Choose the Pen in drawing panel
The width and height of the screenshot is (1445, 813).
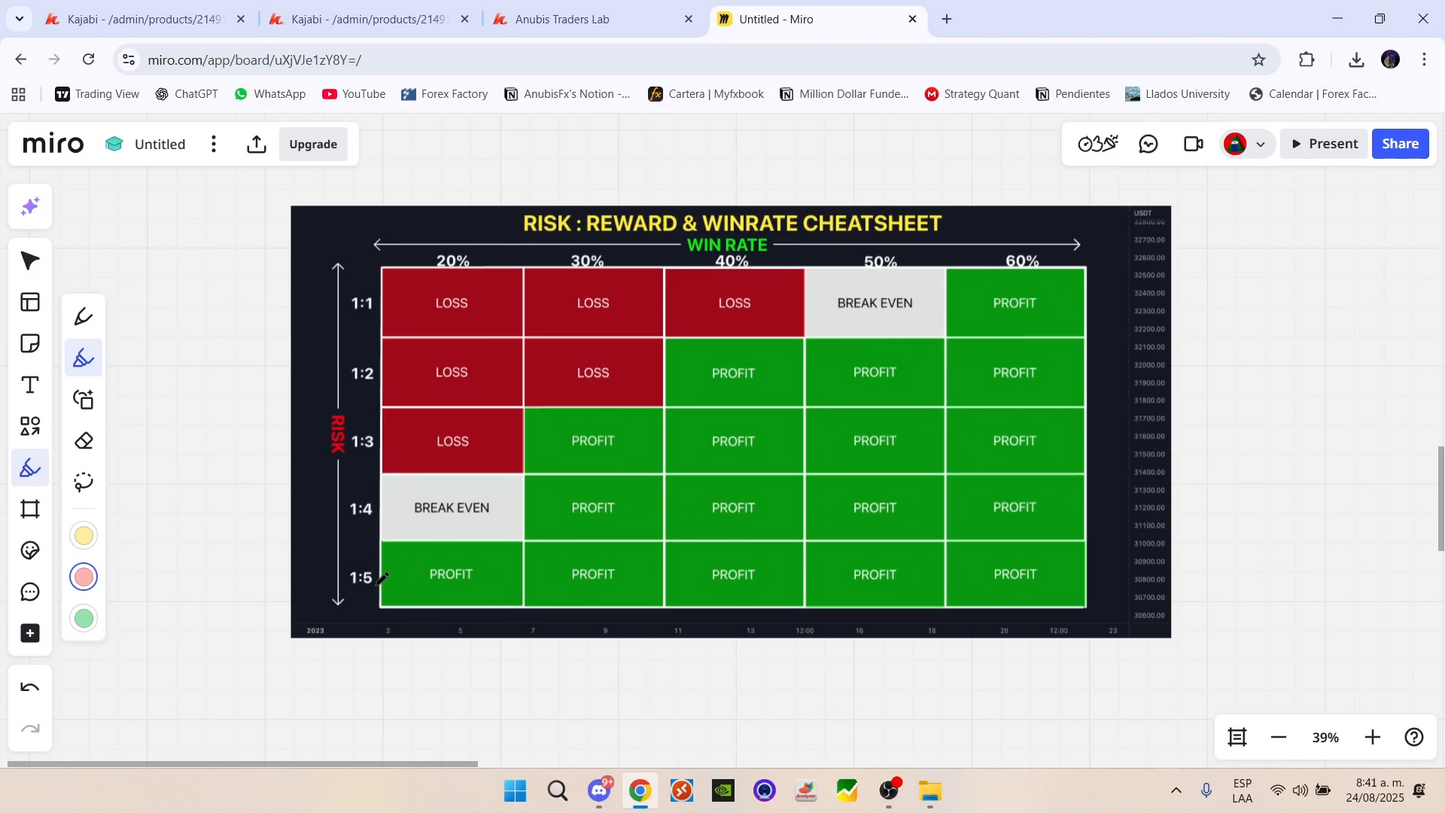(84, 317)
